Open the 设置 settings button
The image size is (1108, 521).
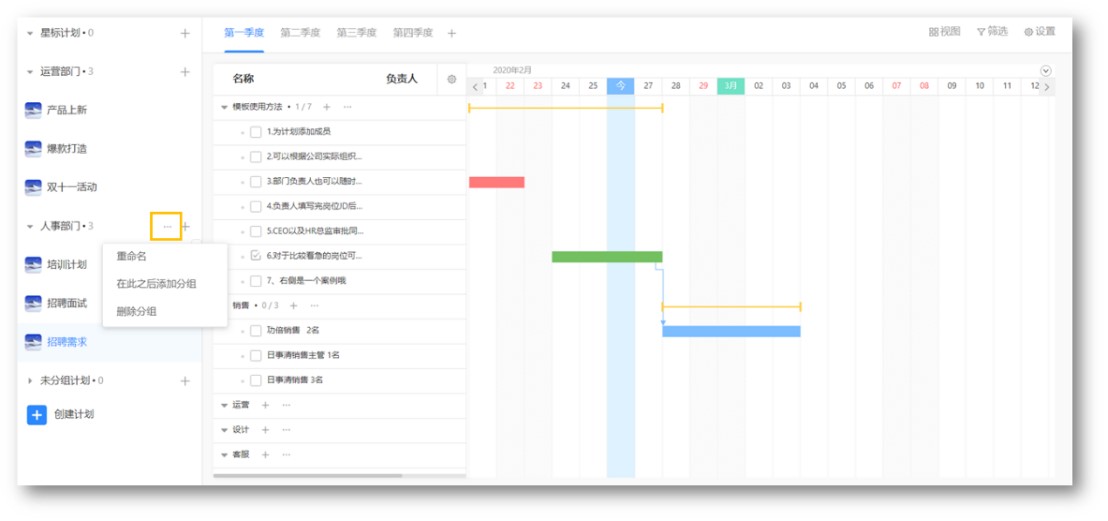click(1039, 32)
